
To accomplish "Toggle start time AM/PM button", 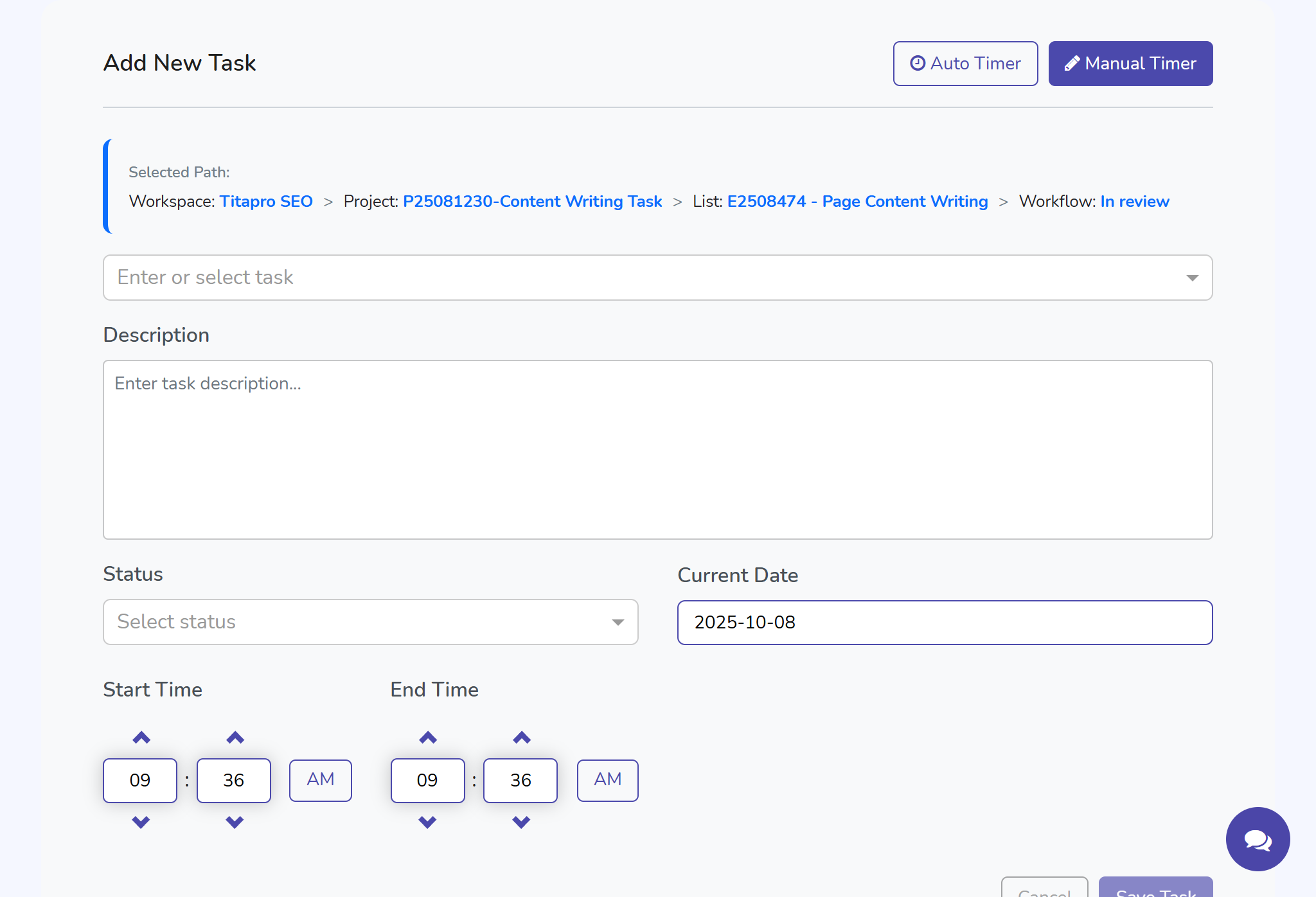I will [320, 780].
